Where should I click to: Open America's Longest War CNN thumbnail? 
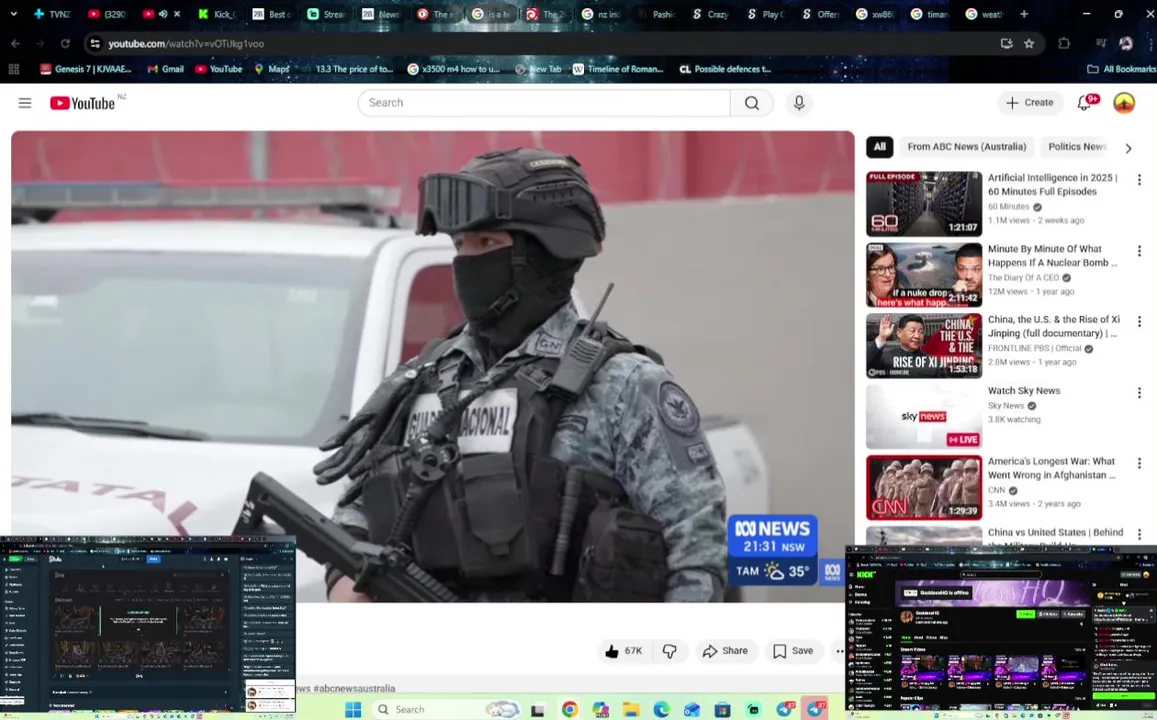924,488
